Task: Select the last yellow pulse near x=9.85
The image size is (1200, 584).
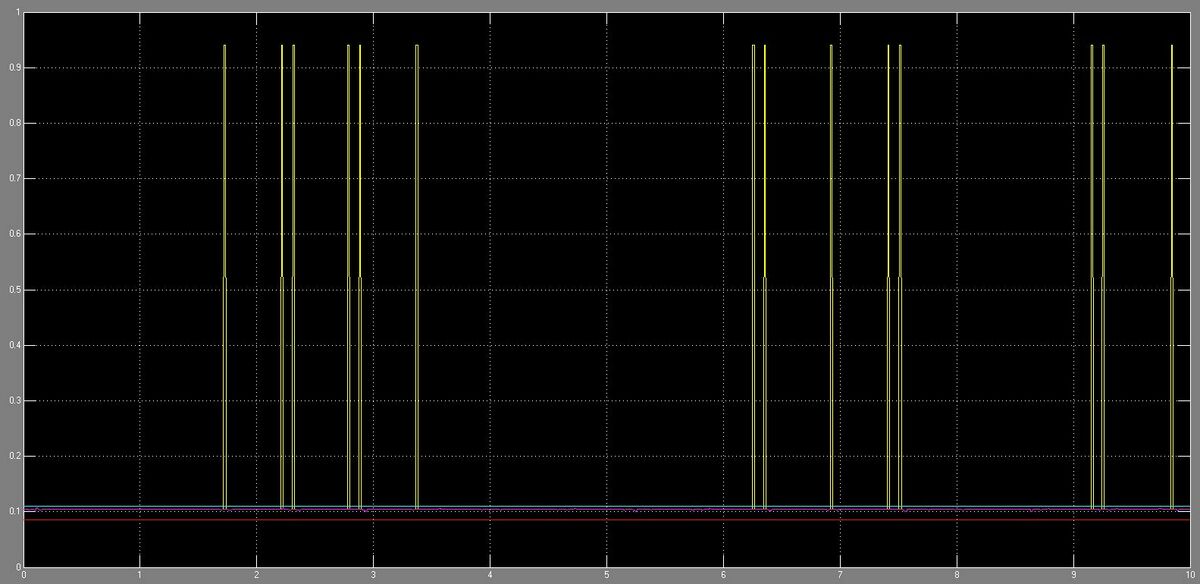Action: click(x=1172, y=200)
